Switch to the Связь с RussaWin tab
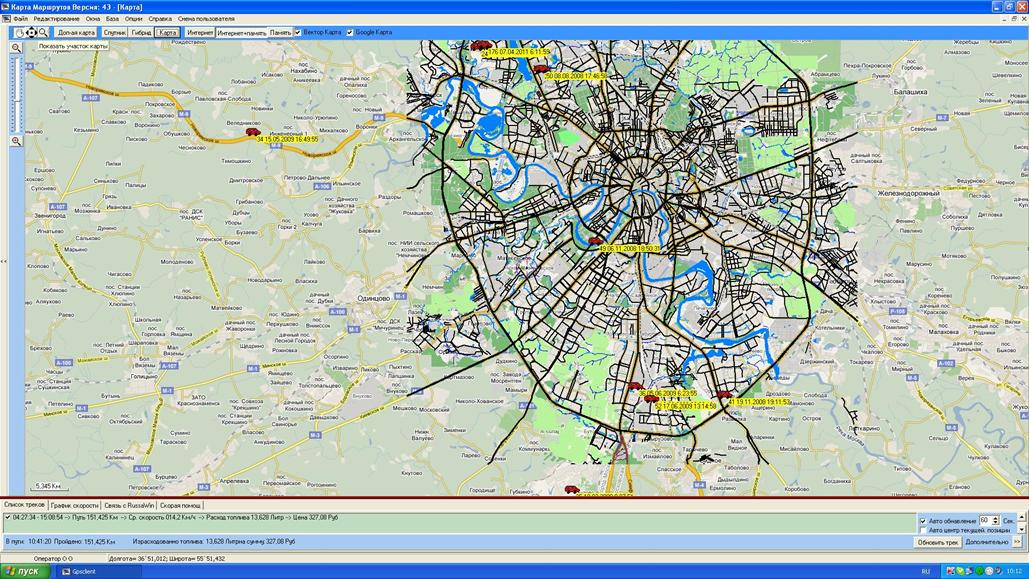 [129, 505]
